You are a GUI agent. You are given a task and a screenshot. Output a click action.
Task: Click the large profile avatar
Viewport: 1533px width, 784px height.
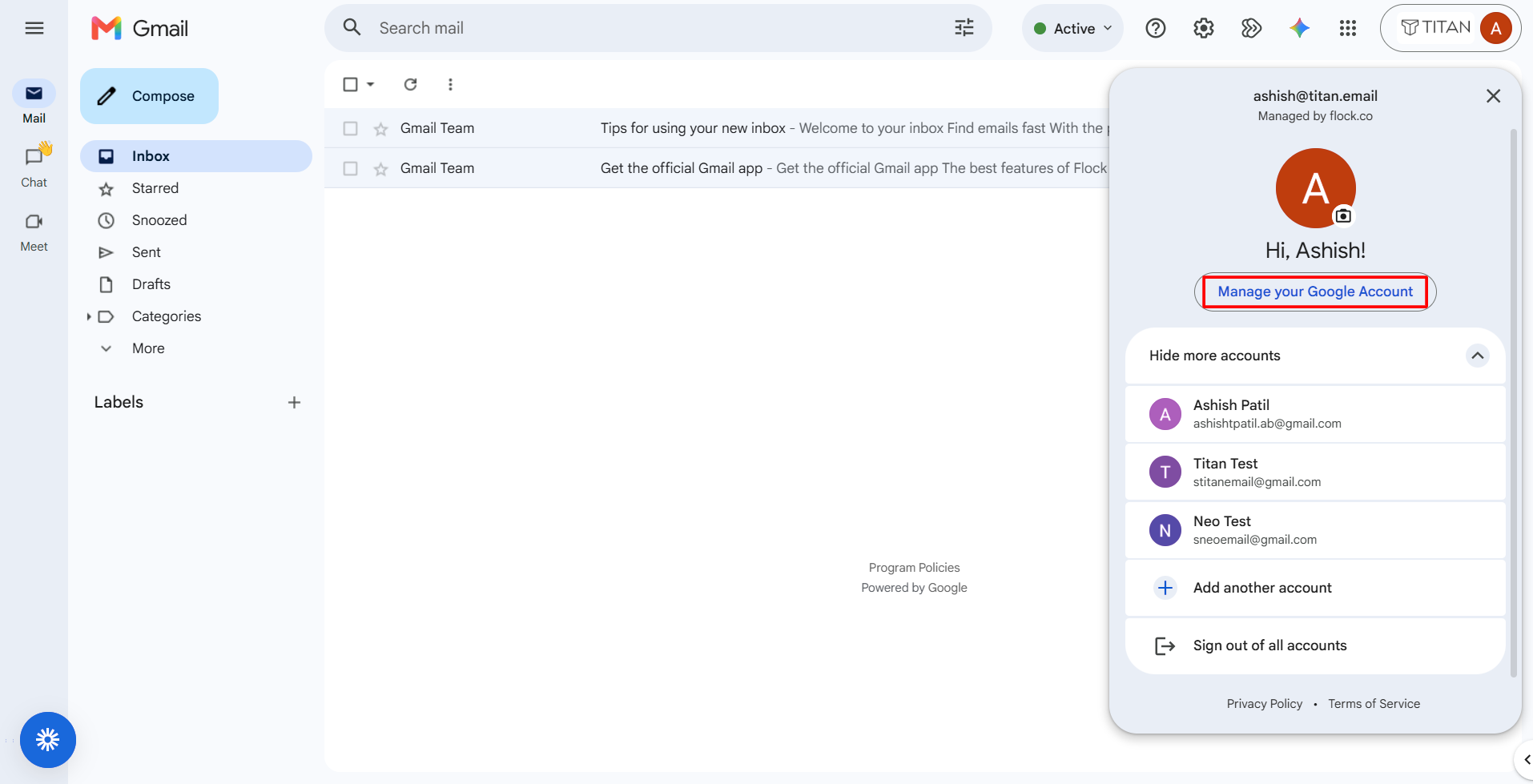[x=1315, y=188]
